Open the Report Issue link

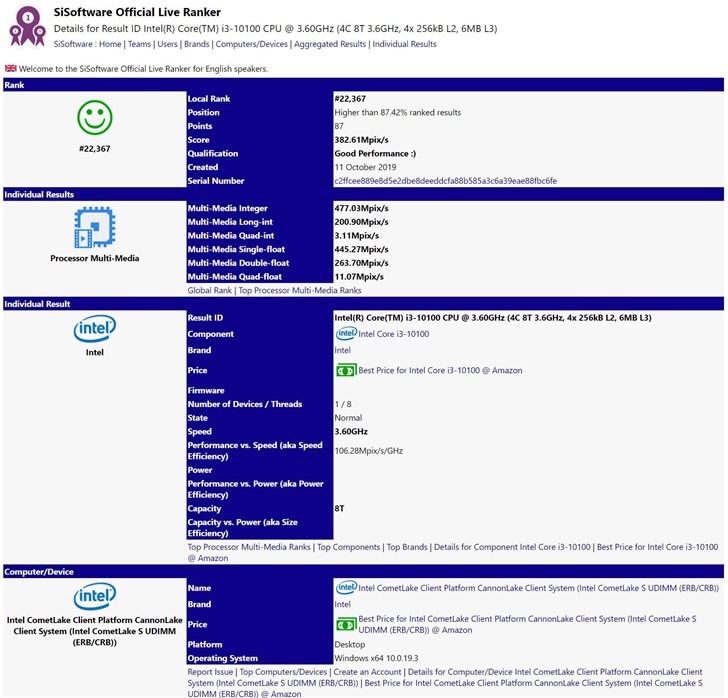pyautogui.click(x=210, y=672)
